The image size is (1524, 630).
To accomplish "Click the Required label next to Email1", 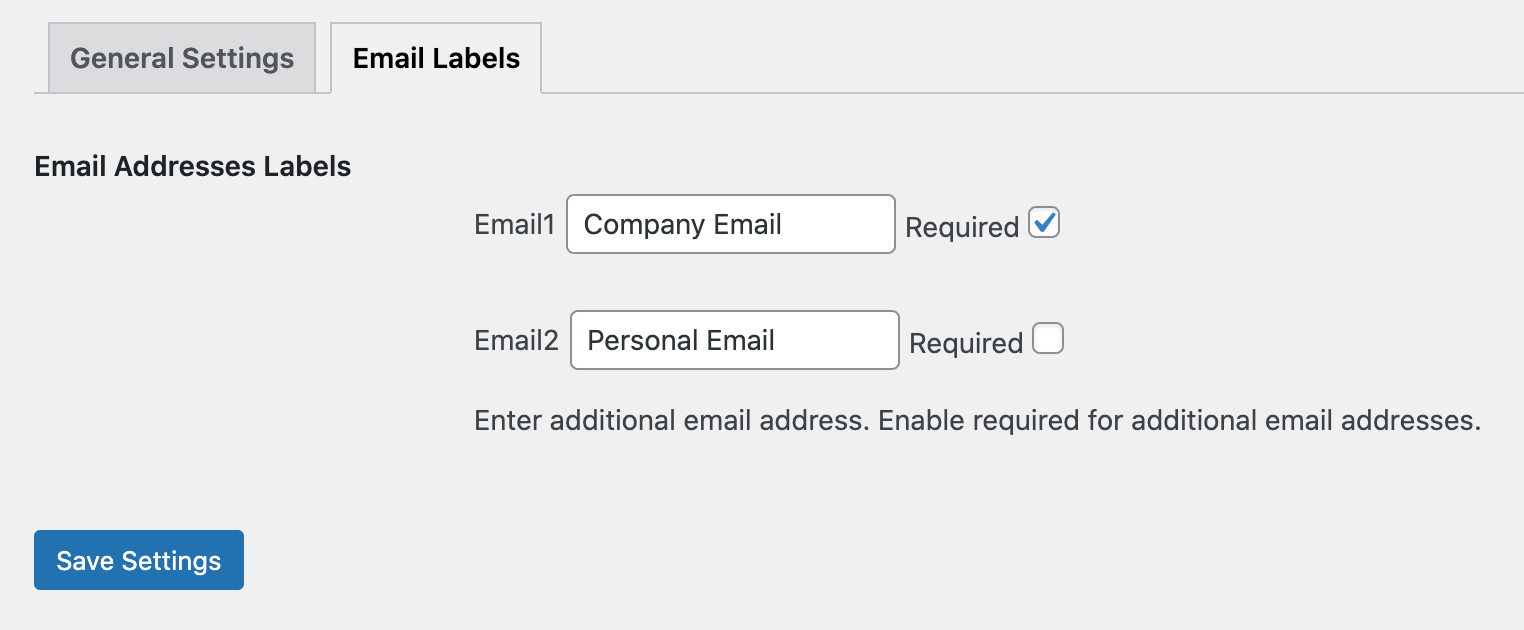I will click(x=960, y=227).
